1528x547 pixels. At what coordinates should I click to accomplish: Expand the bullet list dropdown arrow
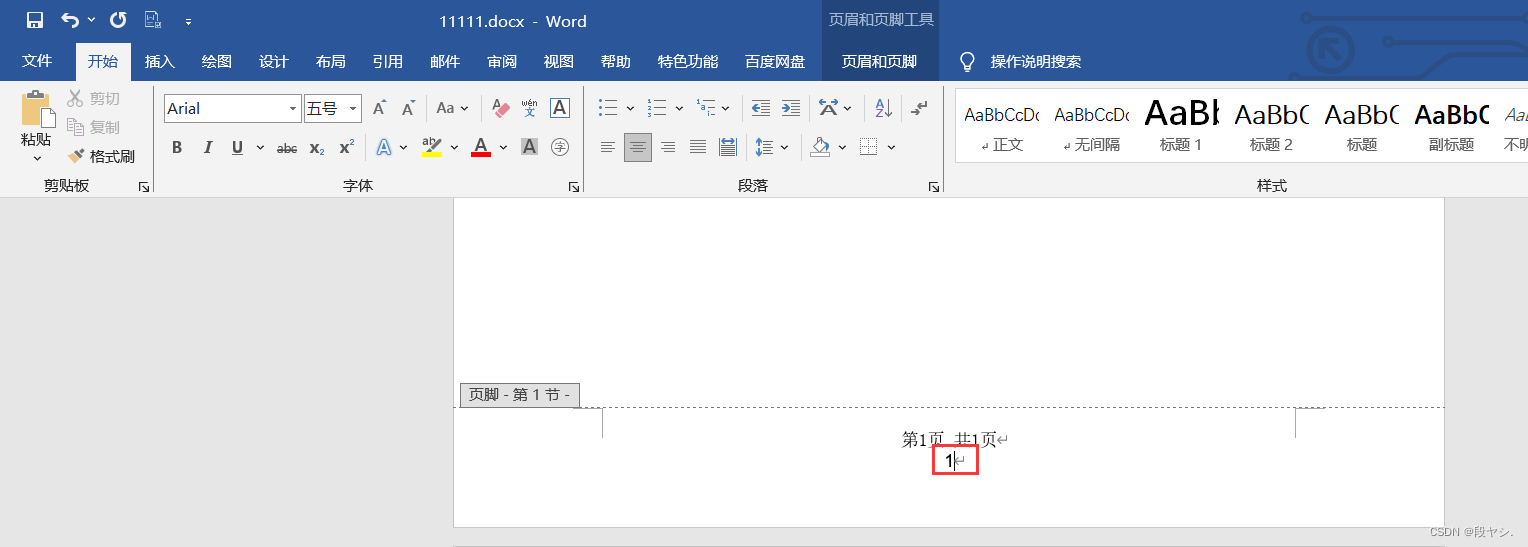coord(630,108)
